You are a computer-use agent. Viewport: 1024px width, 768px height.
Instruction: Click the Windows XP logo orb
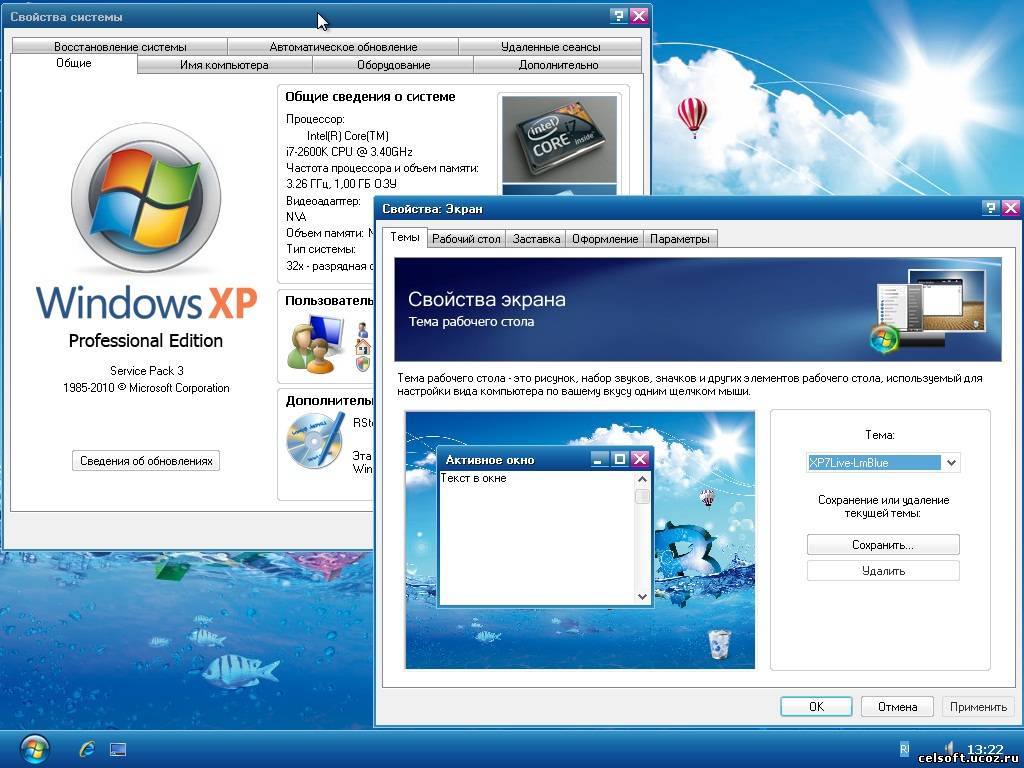146,198
